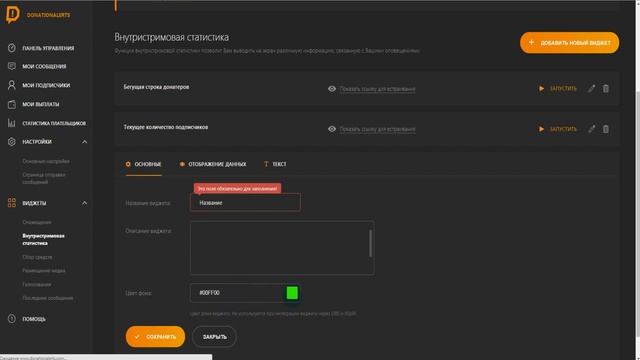Launch Текущее количество подписчиков with Запустить
The width and height of the screenshot is (640, 360).
[558, 129]
